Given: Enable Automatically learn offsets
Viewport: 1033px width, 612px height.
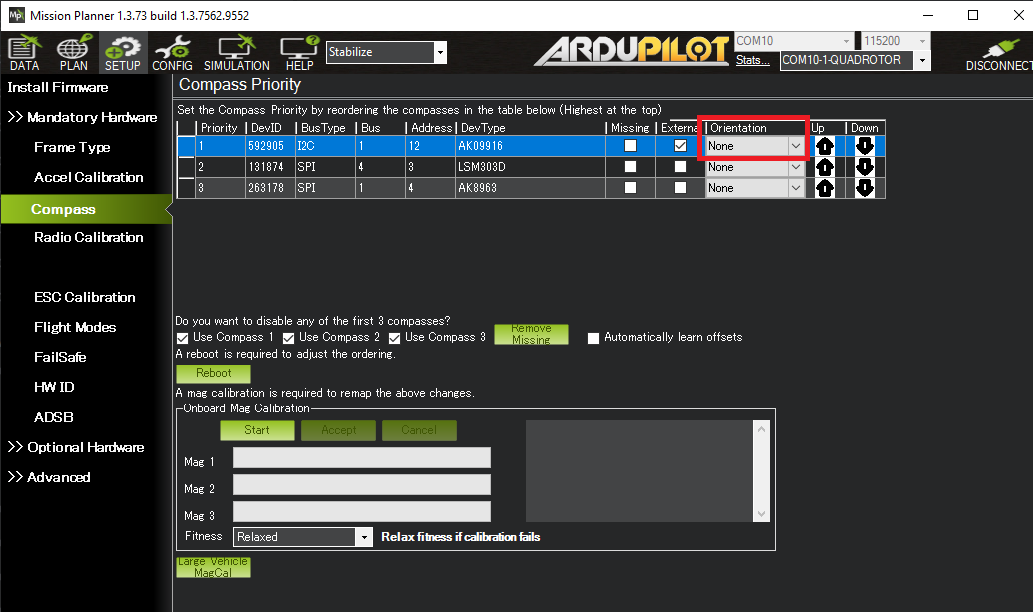Looking at the screenshot, I should (x=593, y=338).
